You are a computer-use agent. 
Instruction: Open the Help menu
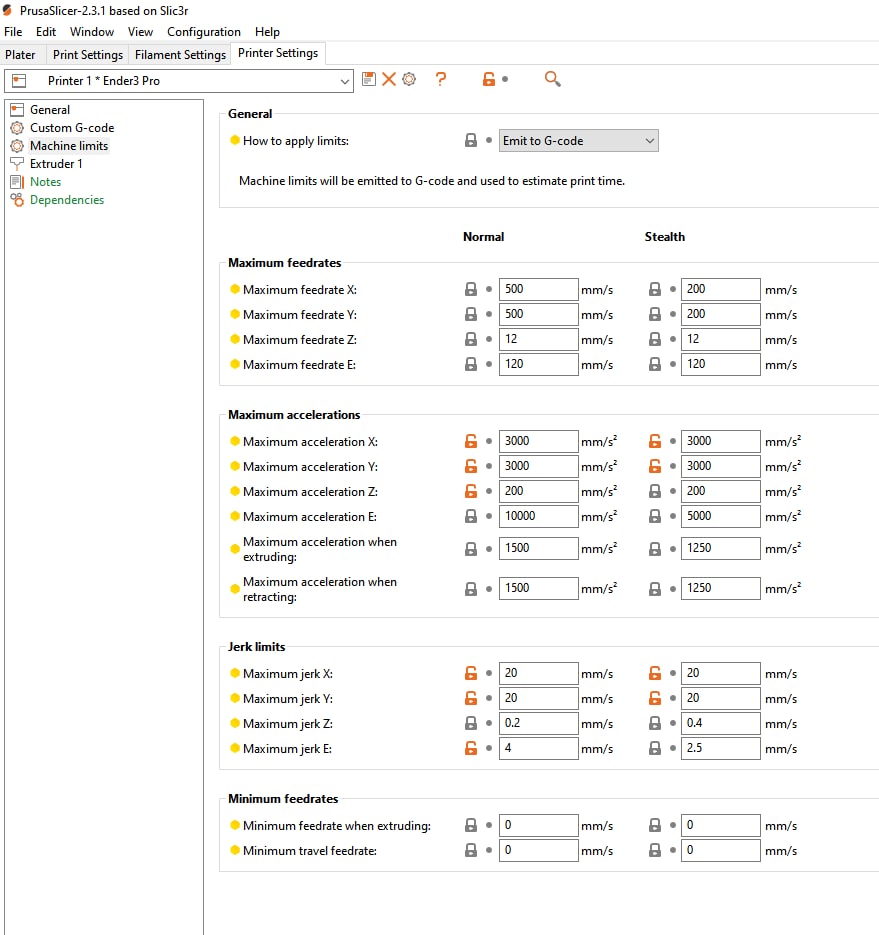click(x=267, y=32)
